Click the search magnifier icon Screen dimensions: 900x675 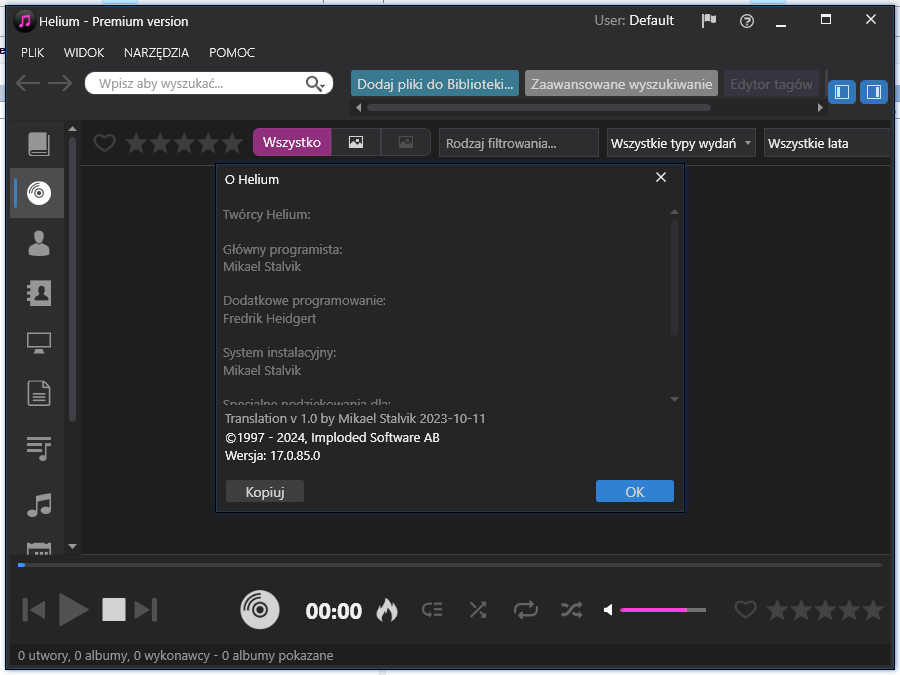point(315,84)
